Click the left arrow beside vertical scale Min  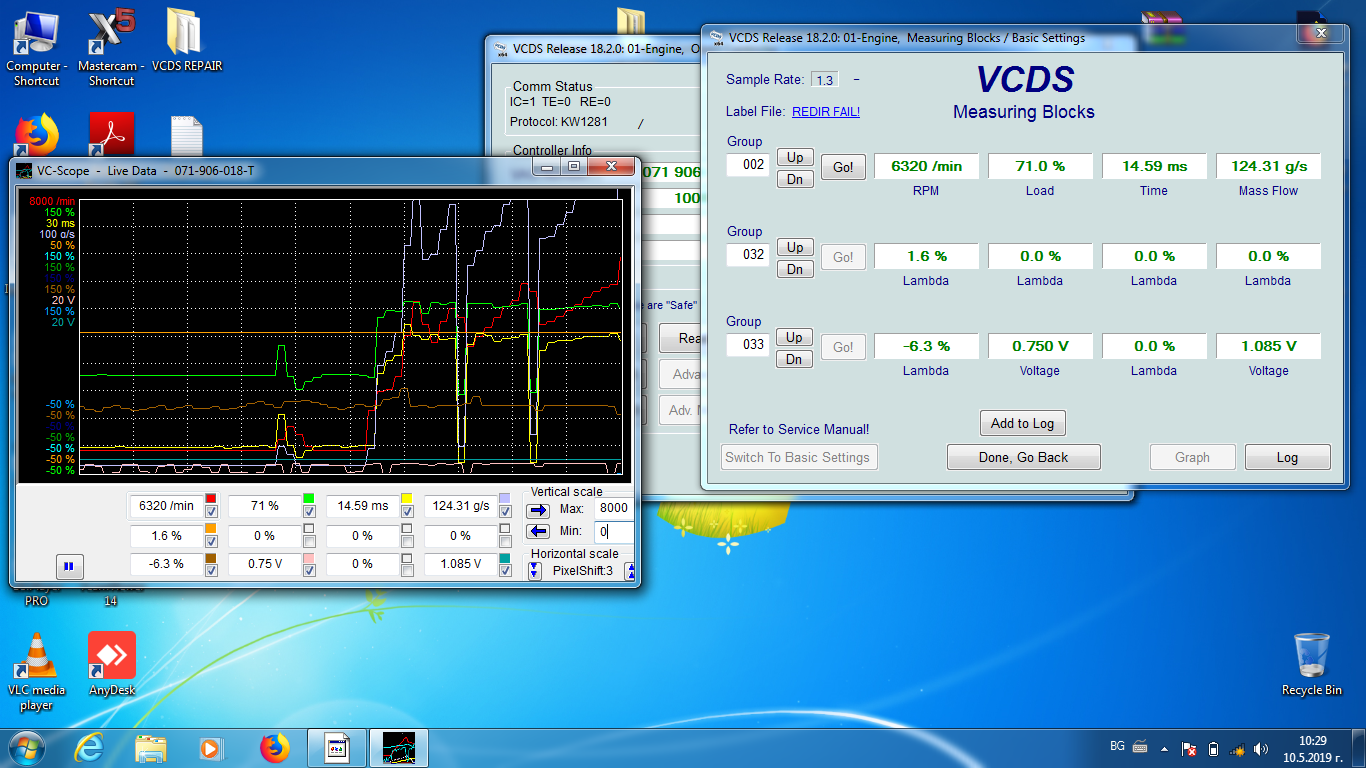click(x=538, y=531)
